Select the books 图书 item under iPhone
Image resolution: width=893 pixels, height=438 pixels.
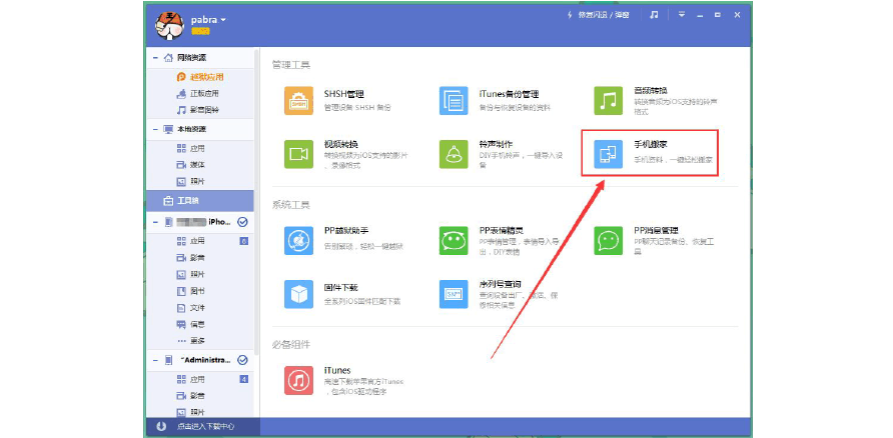coord(191,291)
